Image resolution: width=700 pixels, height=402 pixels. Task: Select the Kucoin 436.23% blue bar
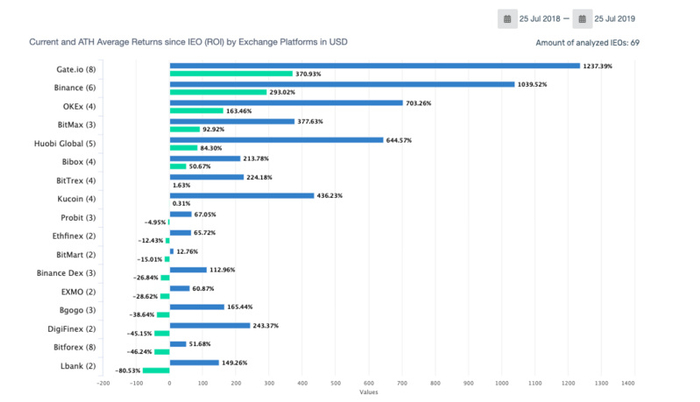coord(242,196)
